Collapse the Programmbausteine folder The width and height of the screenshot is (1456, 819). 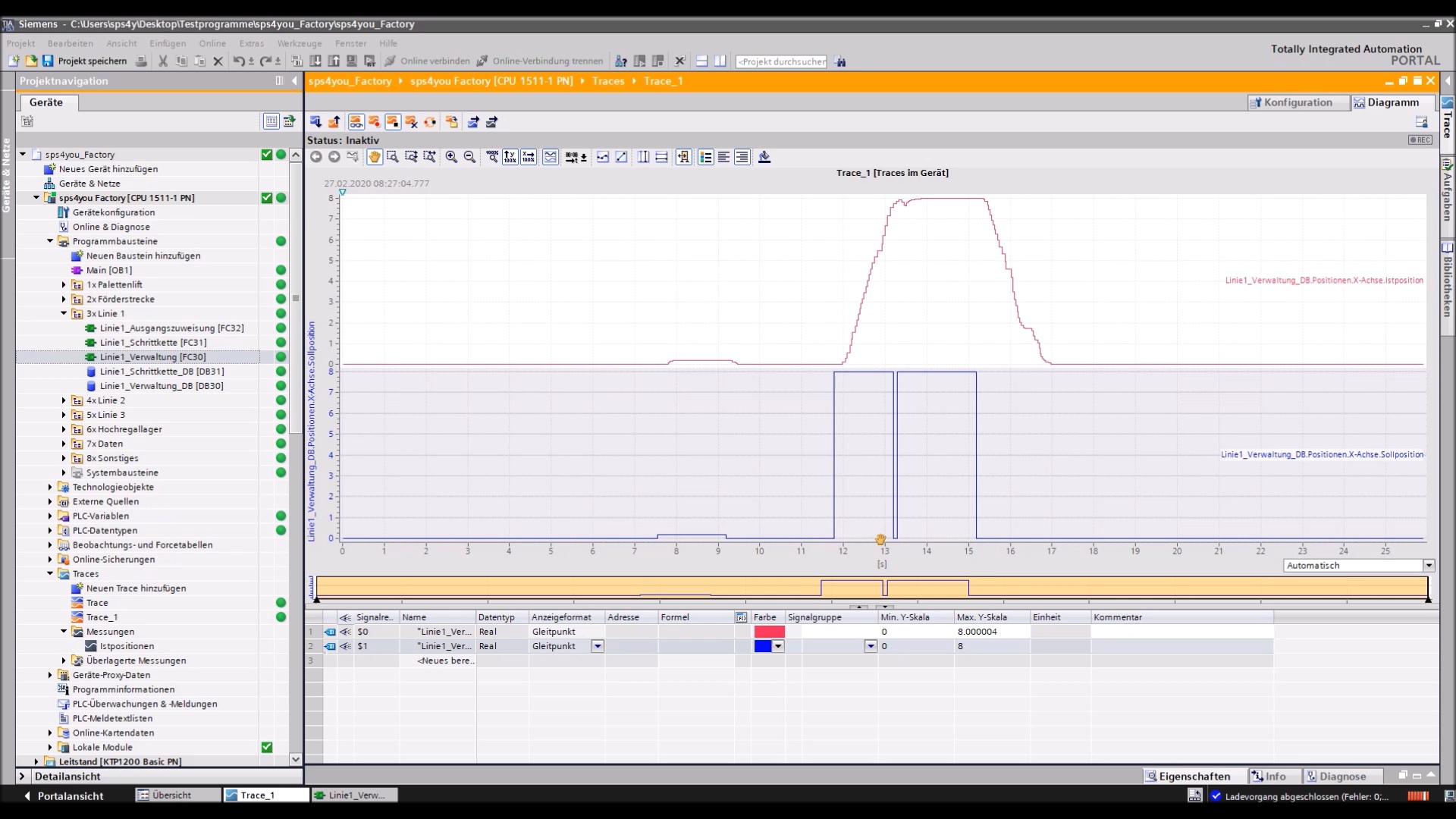pyautogui.click(x=50, y=241)
